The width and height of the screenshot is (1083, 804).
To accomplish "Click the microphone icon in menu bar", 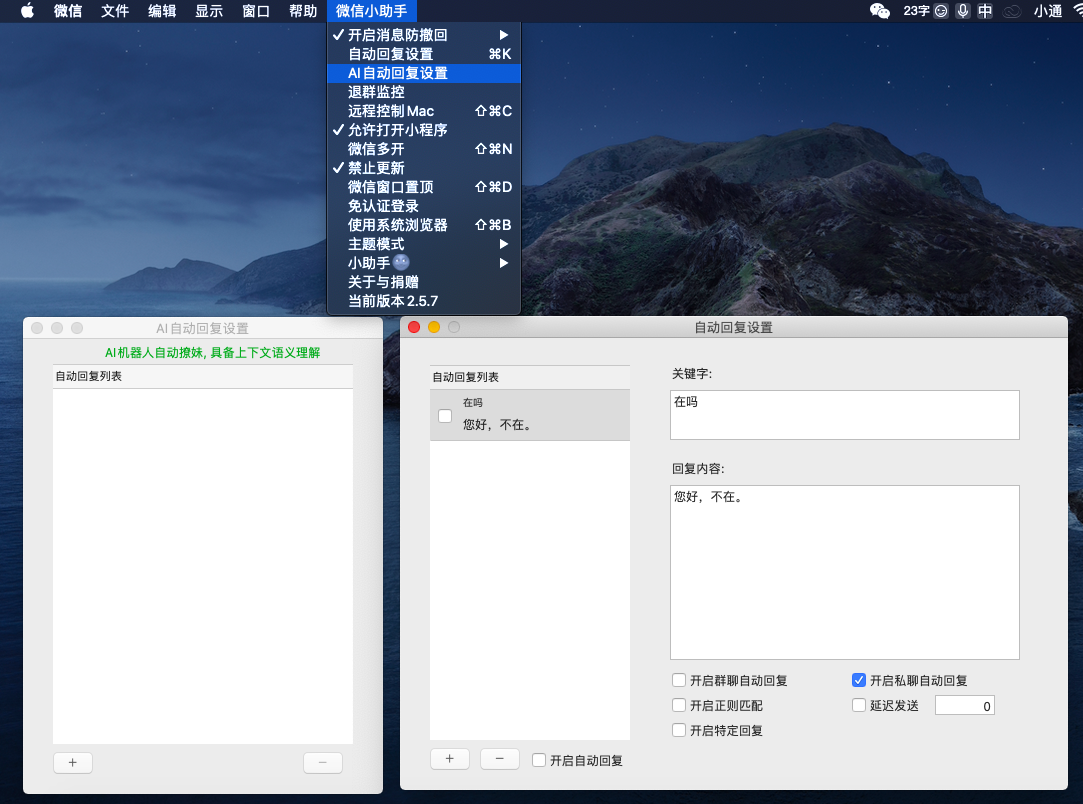I will pos(963,11).
